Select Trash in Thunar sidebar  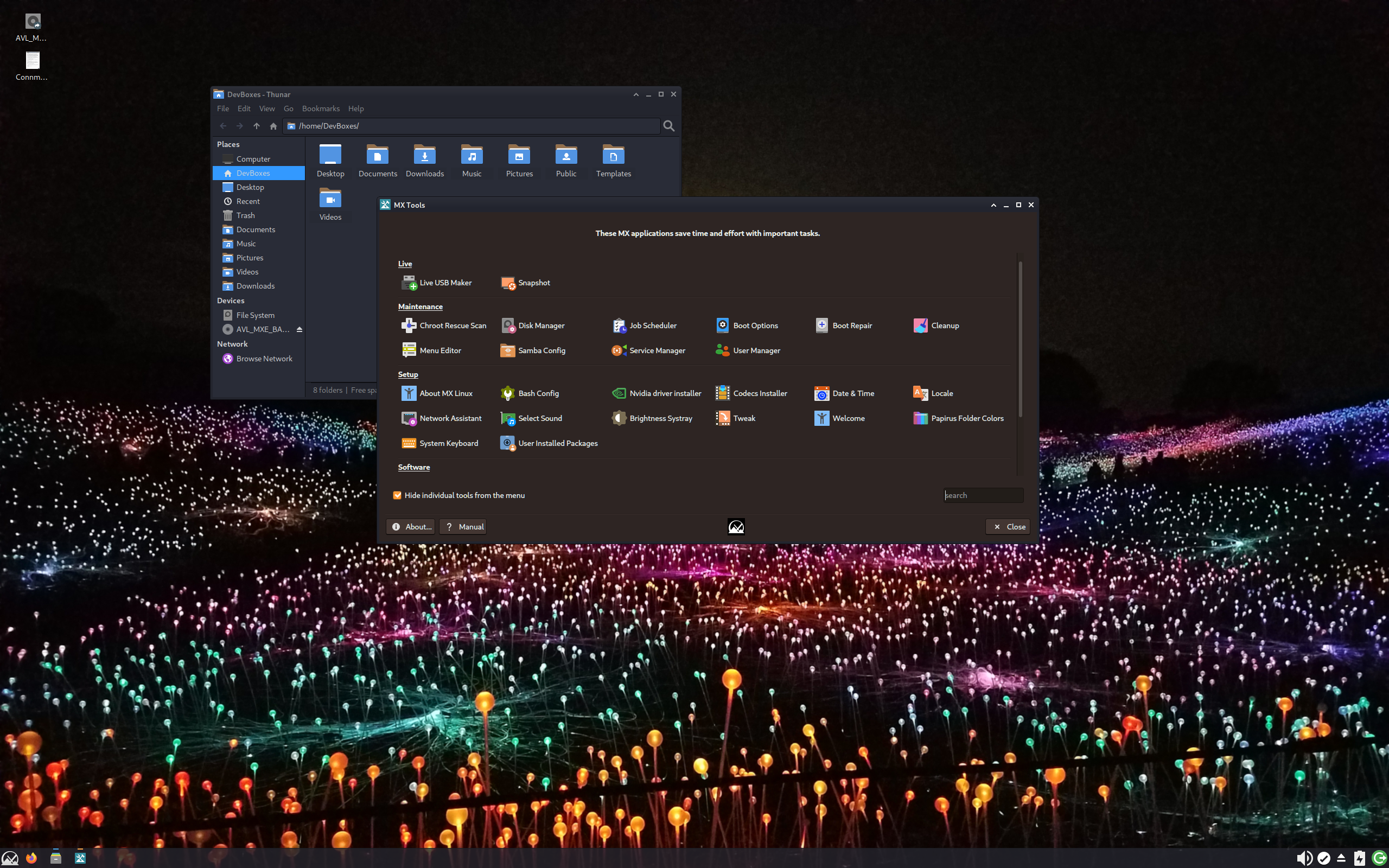pos(258,215)
